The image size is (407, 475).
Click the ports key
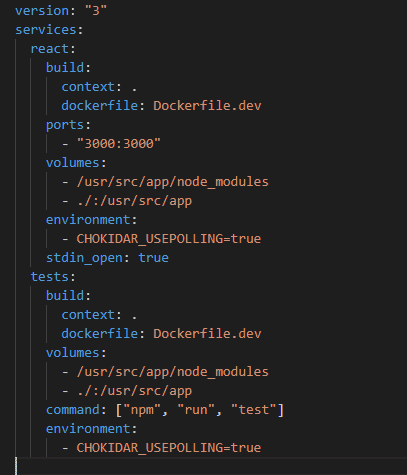pos(65,125)
